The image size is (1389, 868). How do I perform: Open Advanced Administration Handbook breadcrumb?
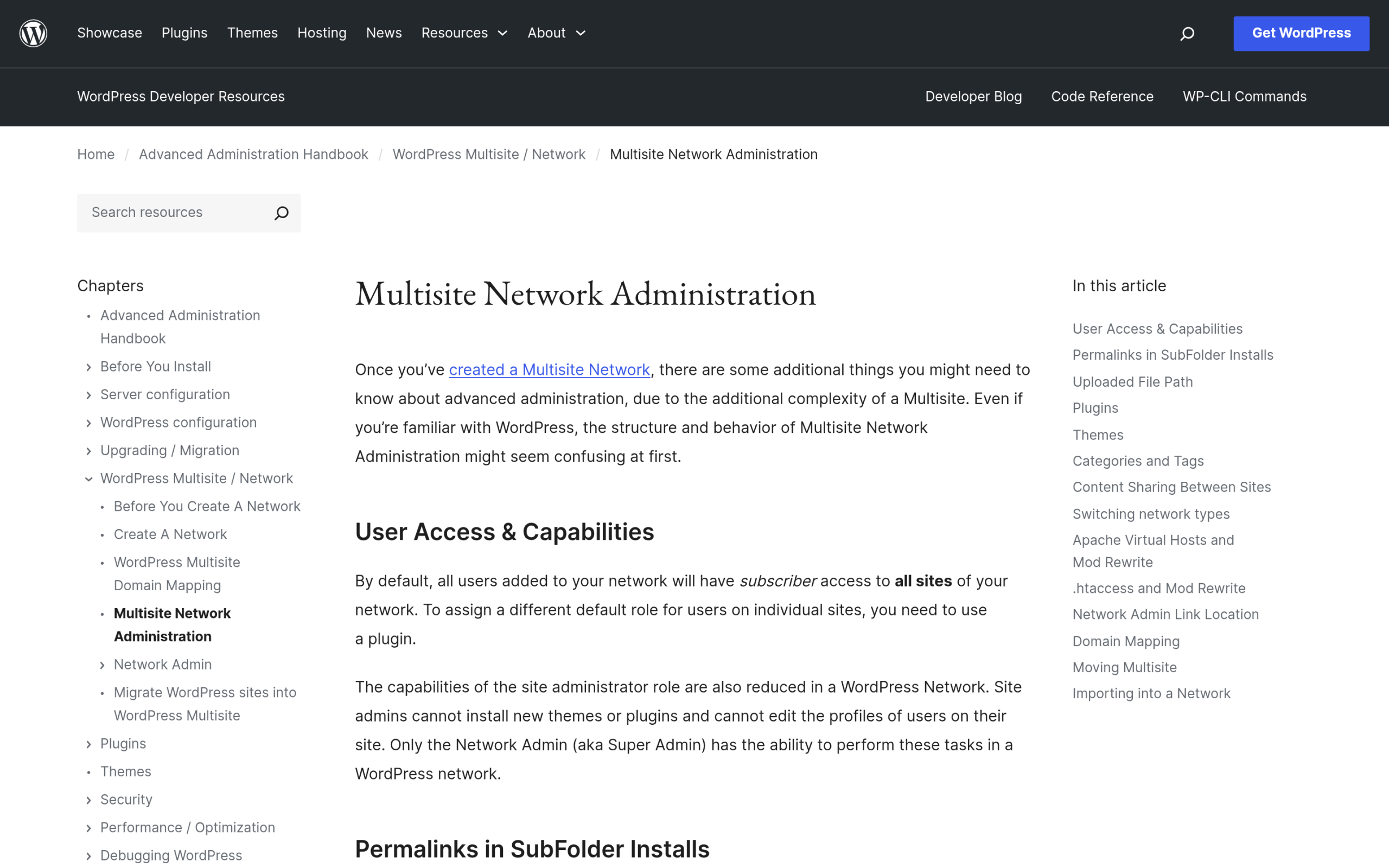pos(254,155)
